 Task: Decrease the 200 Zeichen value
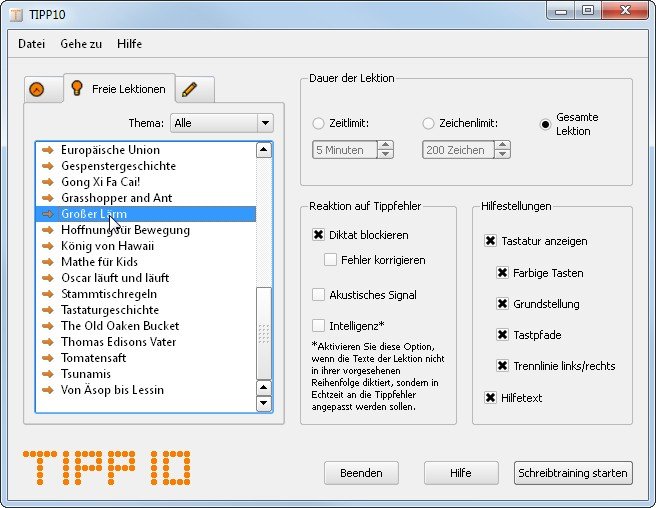pos(502,154)
